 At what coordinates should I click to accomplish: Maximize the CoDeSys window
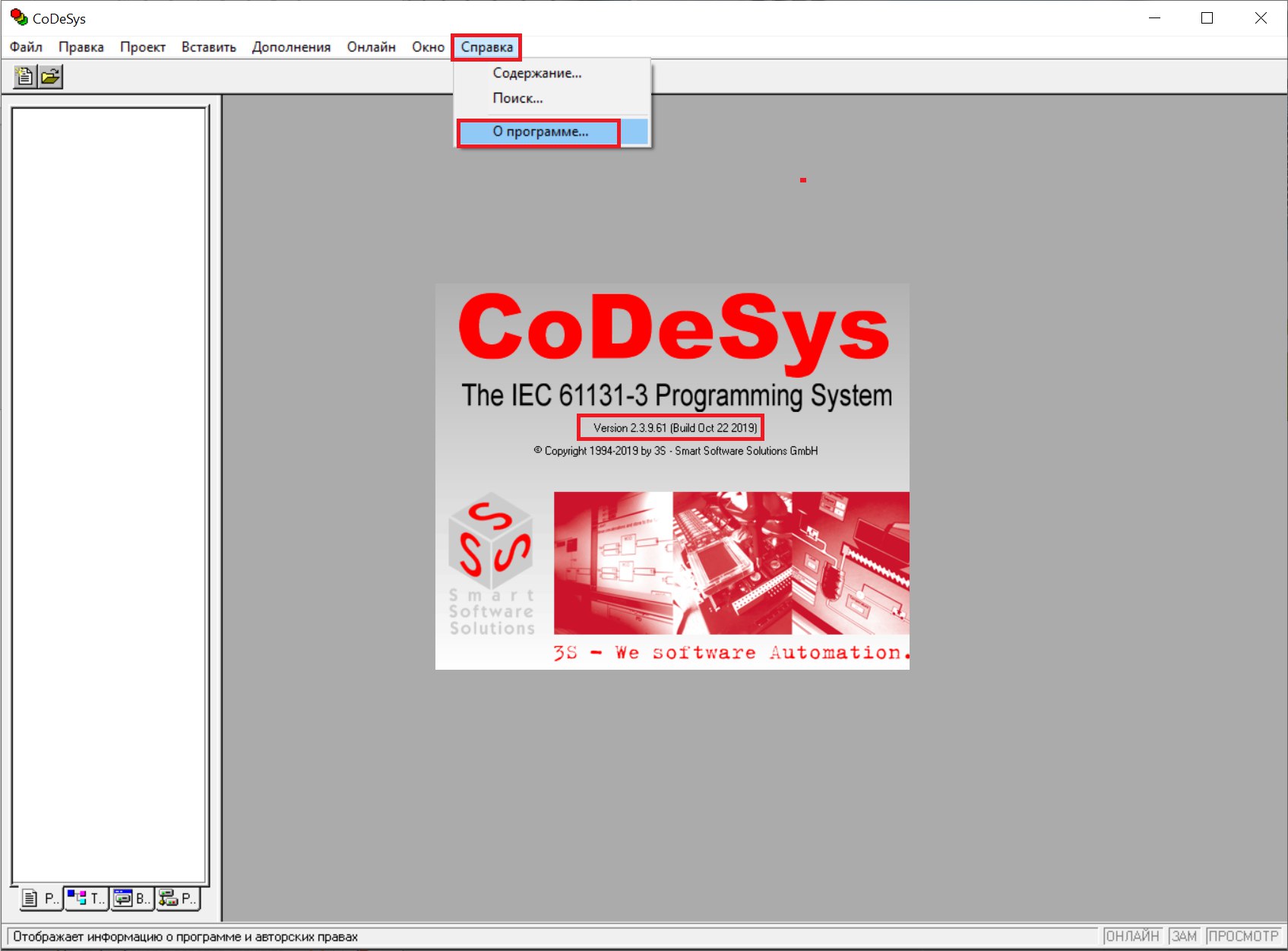(1207, 17)
